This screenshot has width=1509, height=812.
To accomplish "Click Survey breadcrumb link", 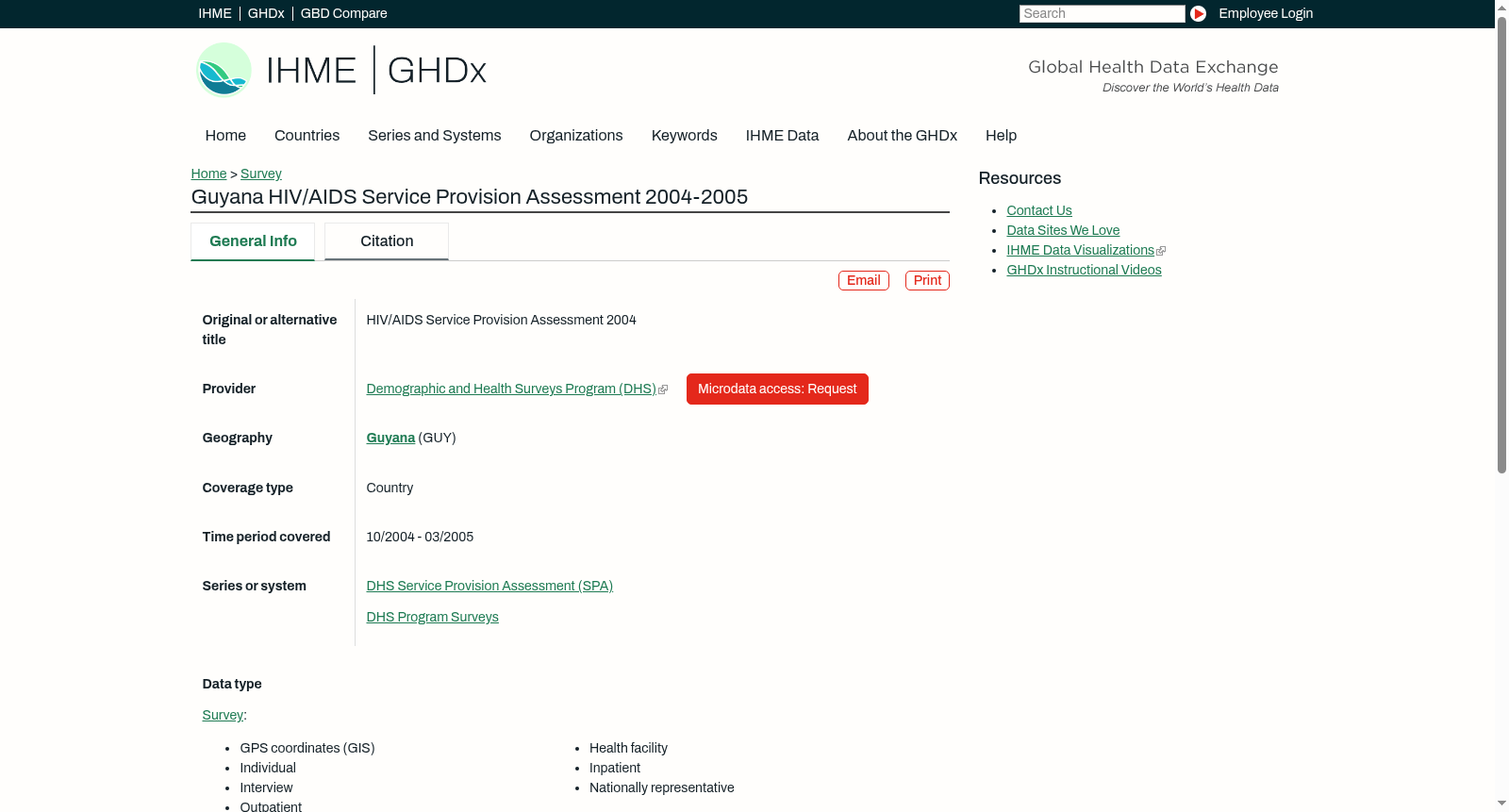I will tap(260, 174).
